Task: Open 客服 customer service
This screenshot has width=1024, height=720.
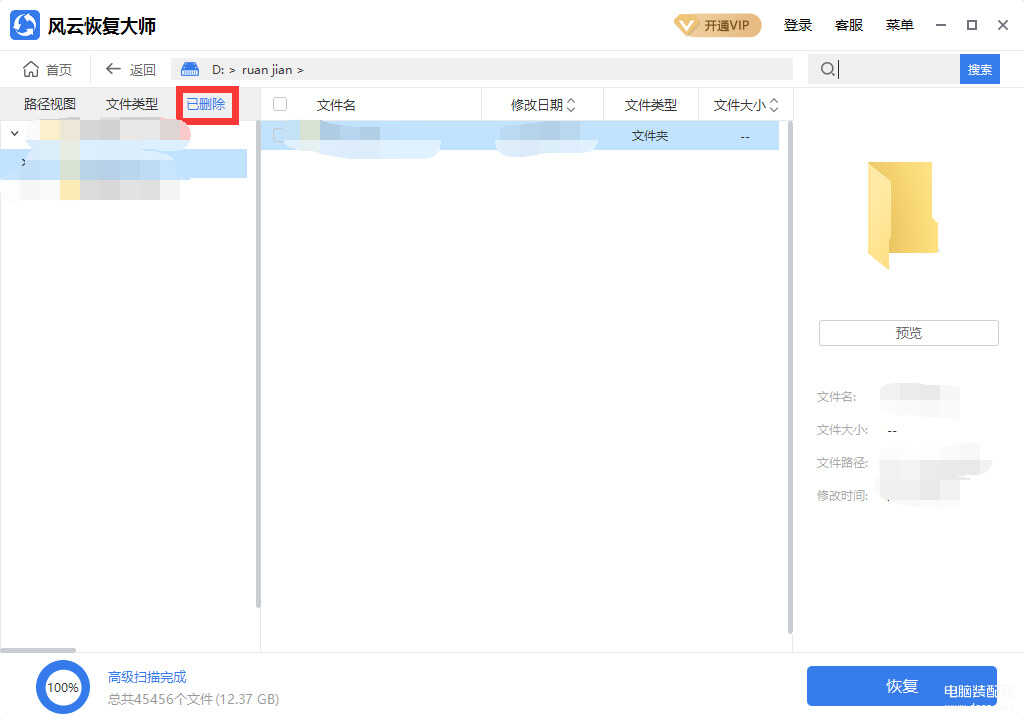Action: [848, 25]
